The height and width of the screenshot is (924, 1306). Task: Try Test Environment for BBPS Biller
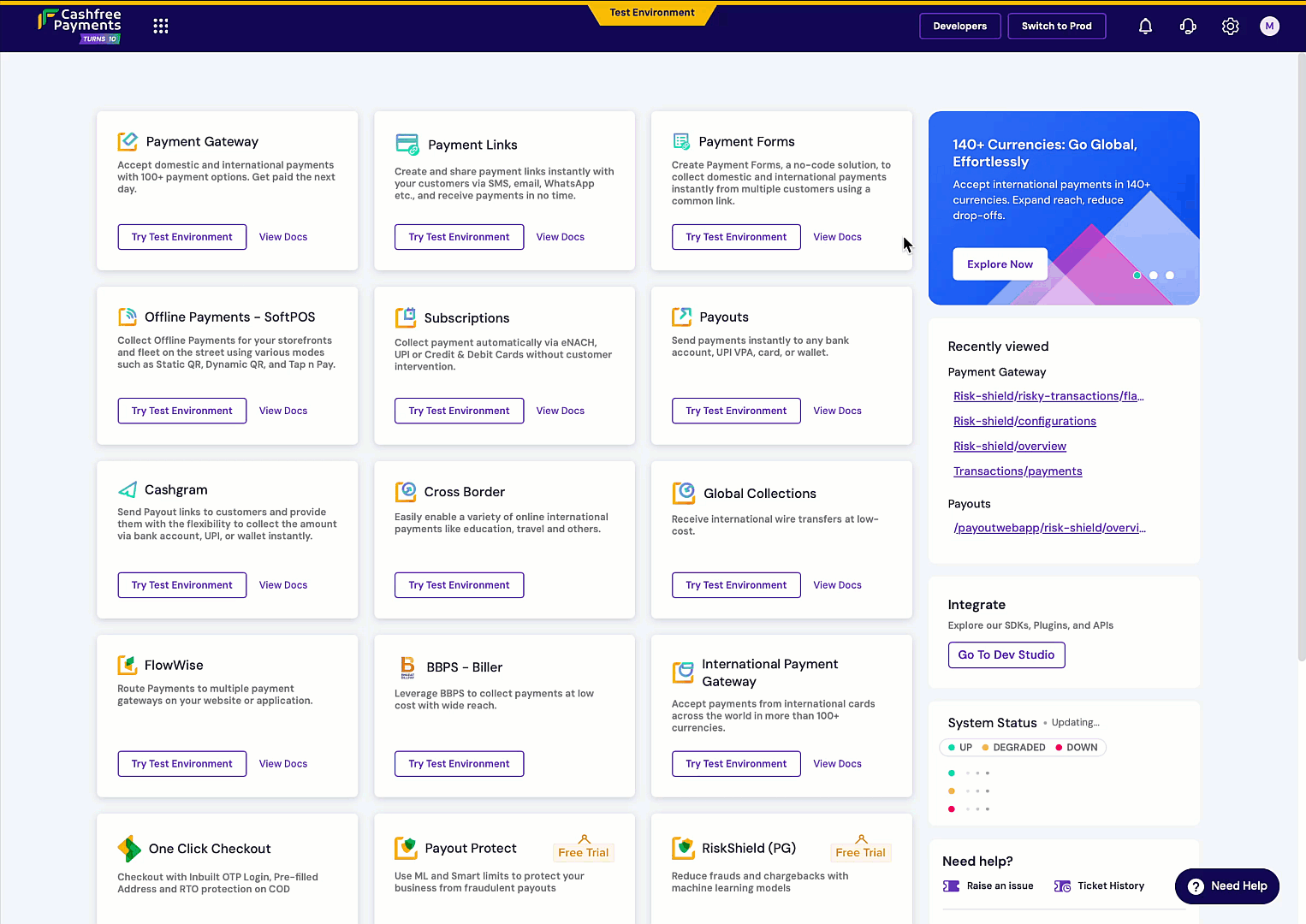460,764
